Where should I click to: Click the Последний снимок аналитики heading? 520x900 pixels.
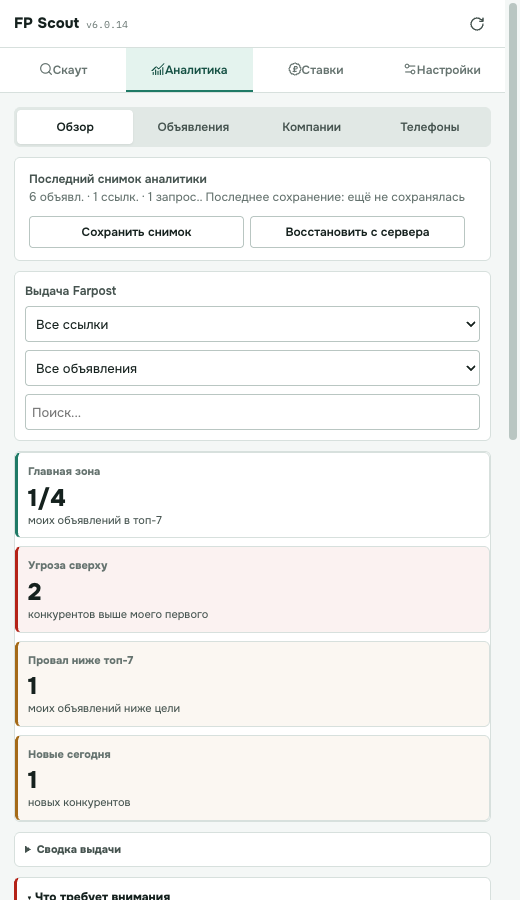click(x=118, y=179)
